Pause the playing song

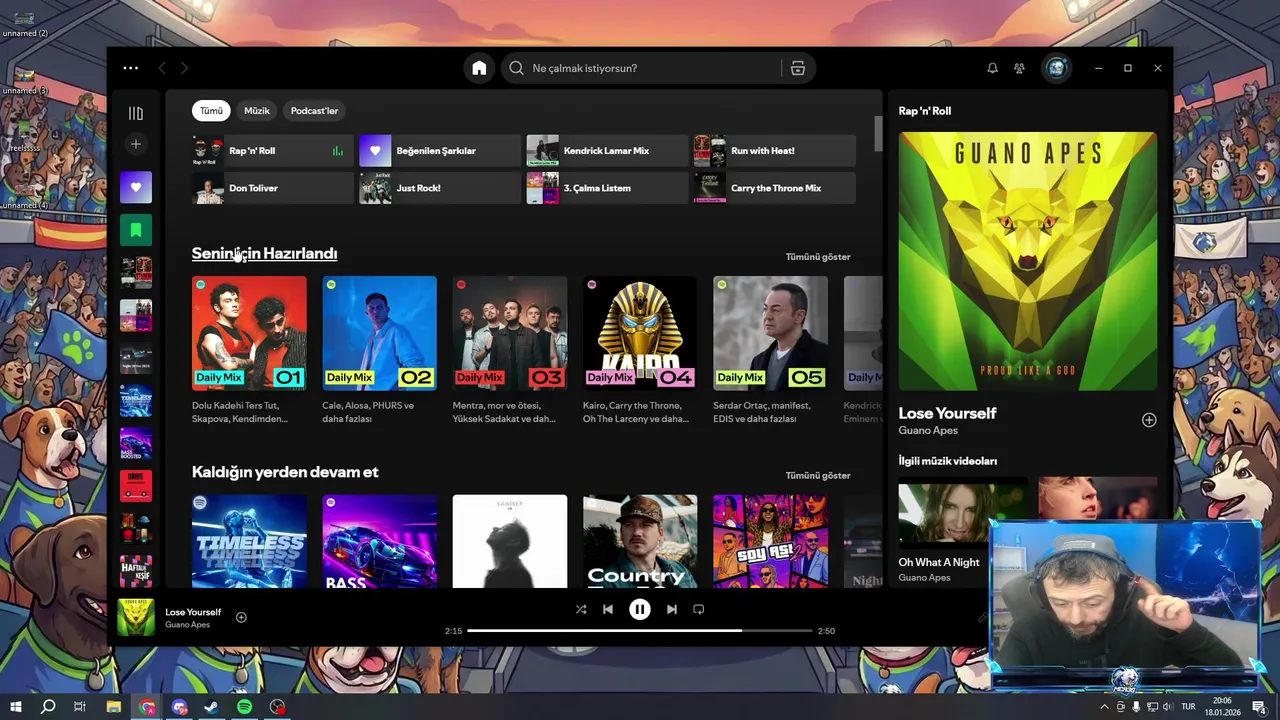[640, 609]
